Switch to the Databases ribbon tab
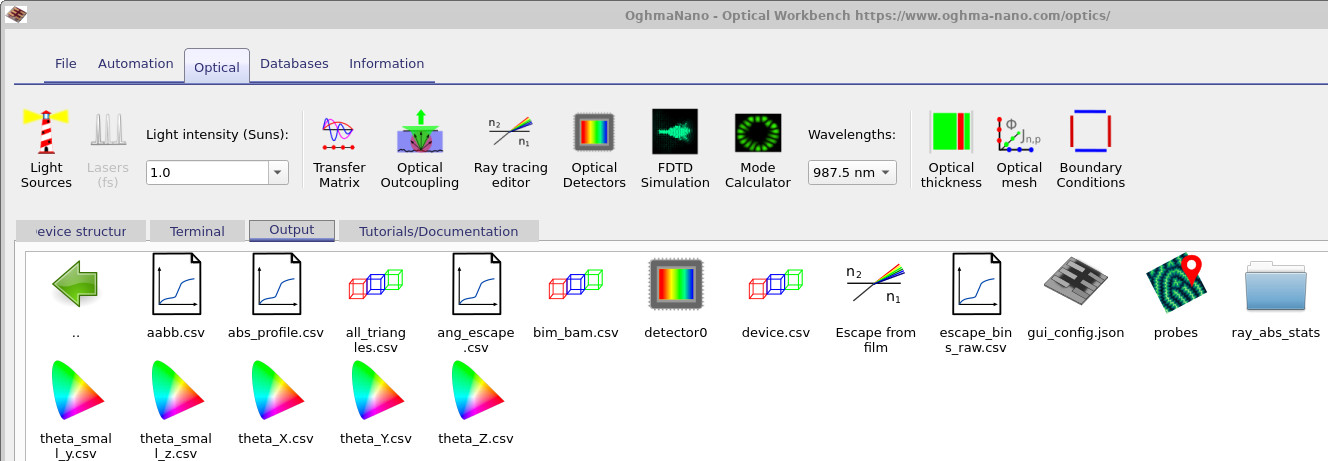 pyautogui.click(x=294, y=64)
